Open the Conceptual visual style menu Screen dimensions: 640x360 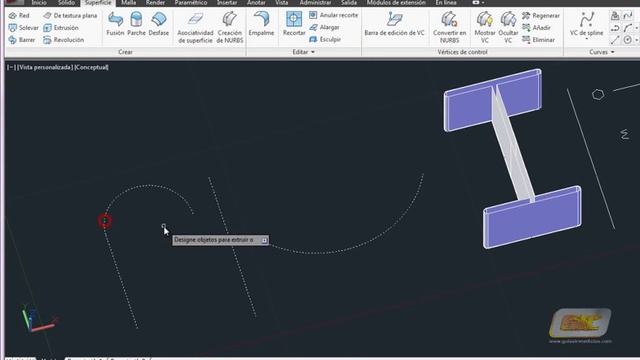[91, 67]
